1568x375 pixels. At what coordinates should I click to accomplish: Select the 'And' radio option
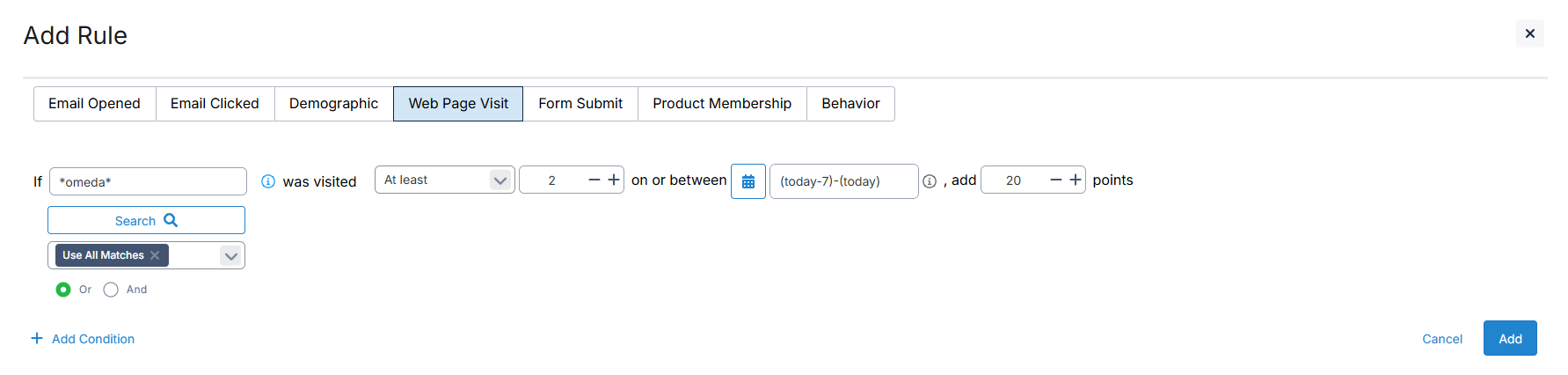pos(111,290)
